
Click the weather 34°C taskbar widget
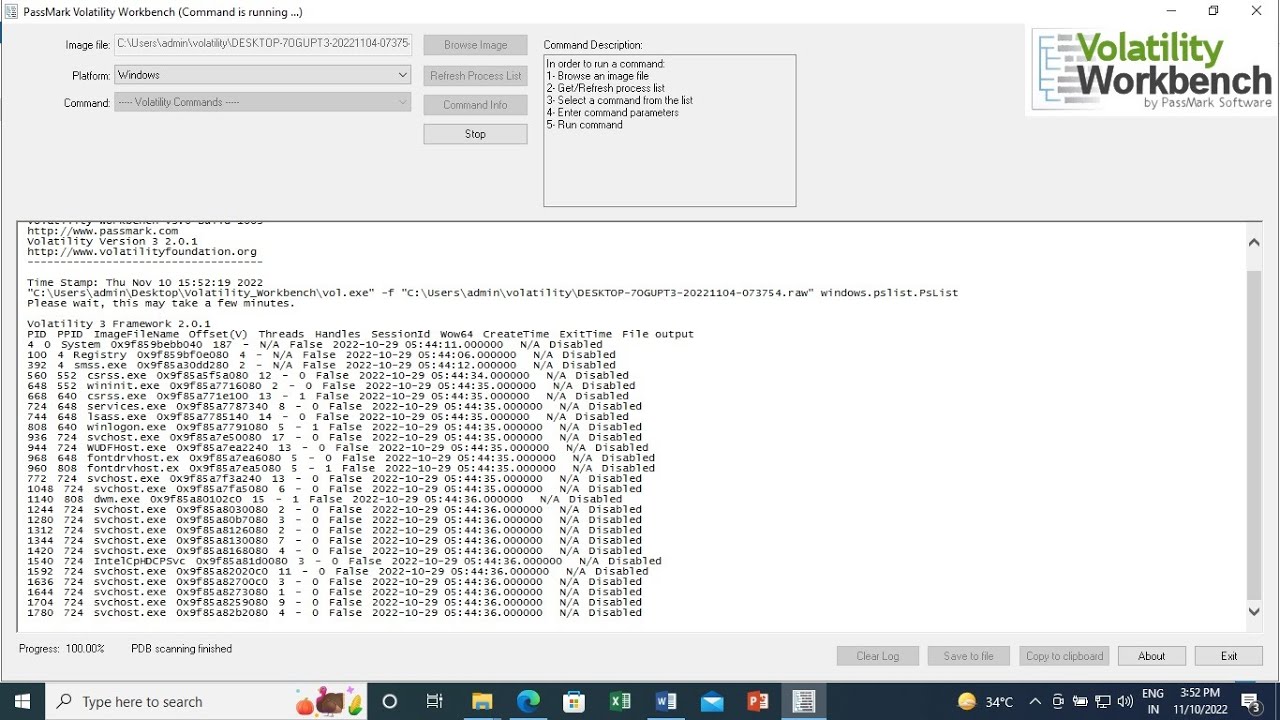coord(986,702)
